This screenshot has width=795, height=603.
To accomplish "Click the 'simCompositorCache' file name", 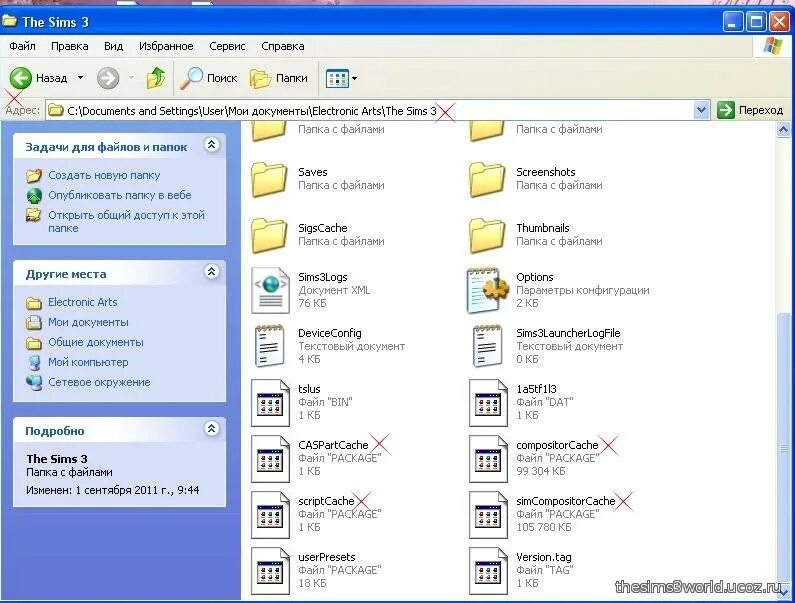I will pos(565,501).
